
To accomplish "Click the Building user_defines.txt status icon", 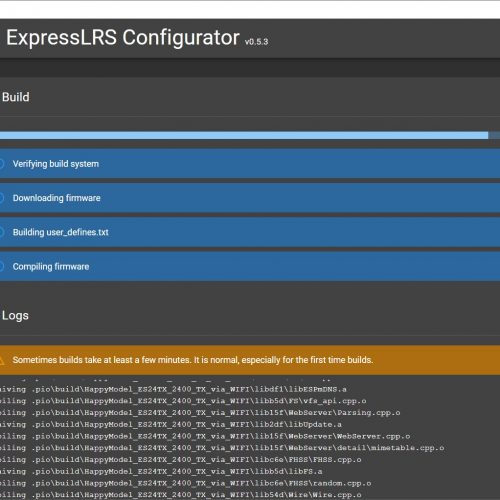I will [x=2, y=232].
